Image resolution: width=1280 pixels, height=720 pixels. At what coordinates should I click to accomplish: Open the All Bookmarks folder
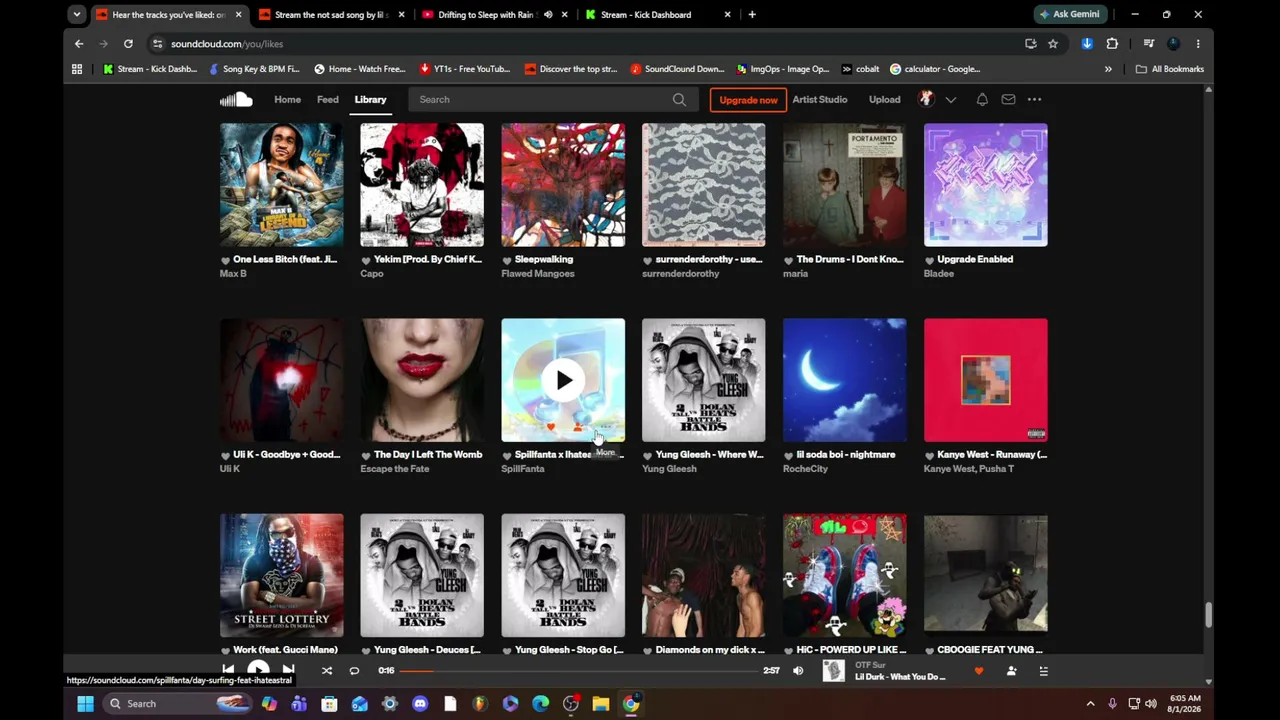click(x=1169, y=69)
